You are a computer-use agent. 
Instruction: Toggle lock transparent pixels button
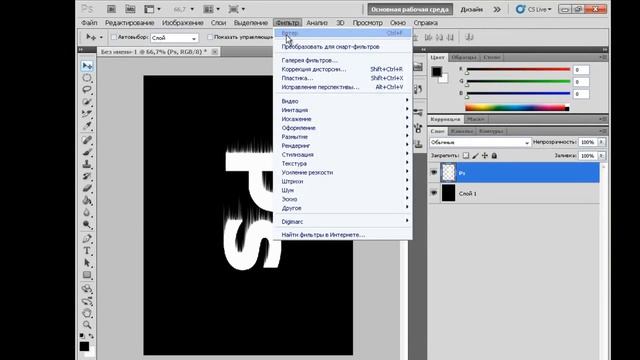click(466, 156)
